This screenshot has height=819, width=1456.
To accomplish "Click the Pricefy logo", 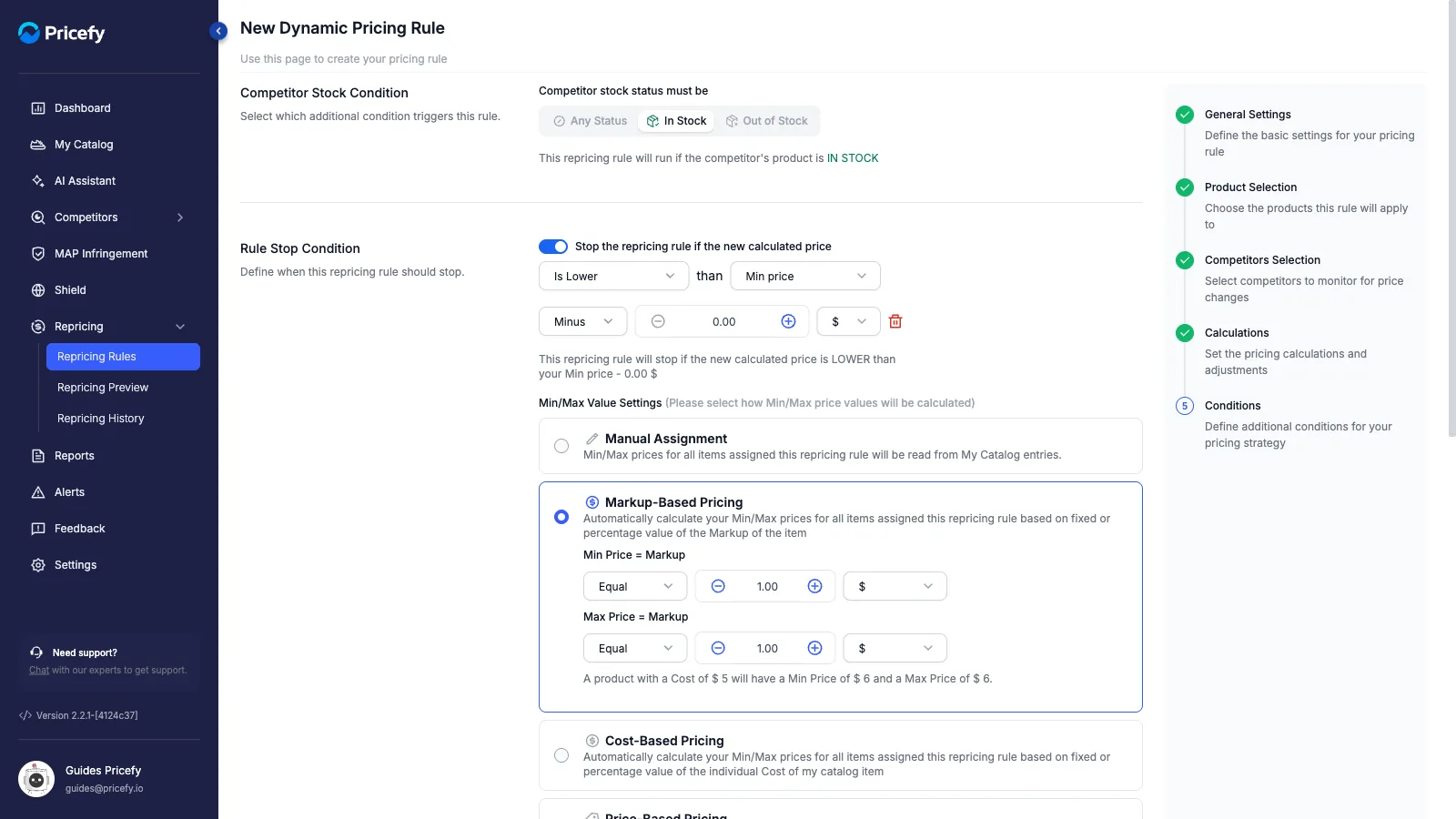I will point(62,33).
